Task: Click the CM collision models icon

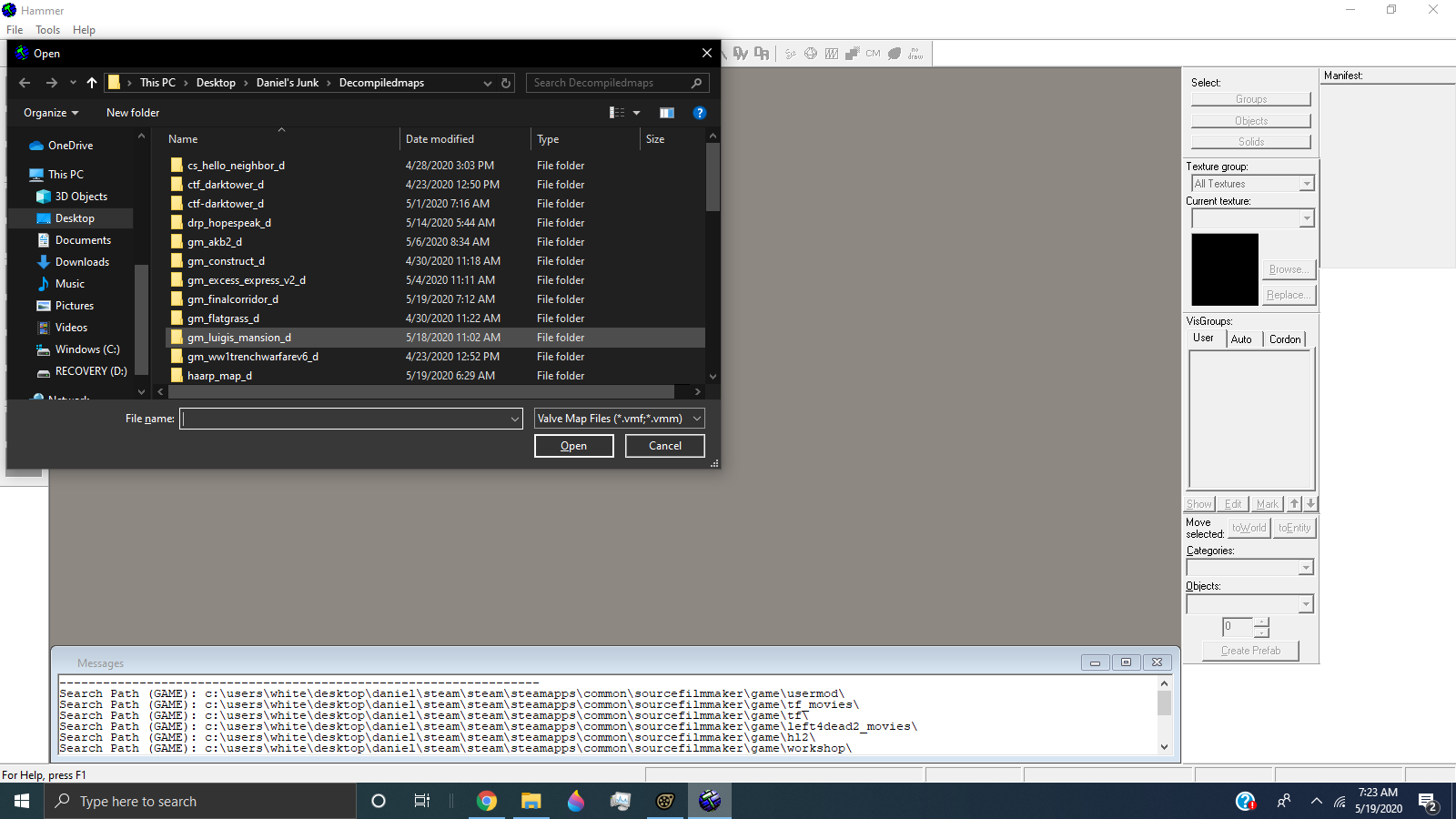Action: (874, 54)
